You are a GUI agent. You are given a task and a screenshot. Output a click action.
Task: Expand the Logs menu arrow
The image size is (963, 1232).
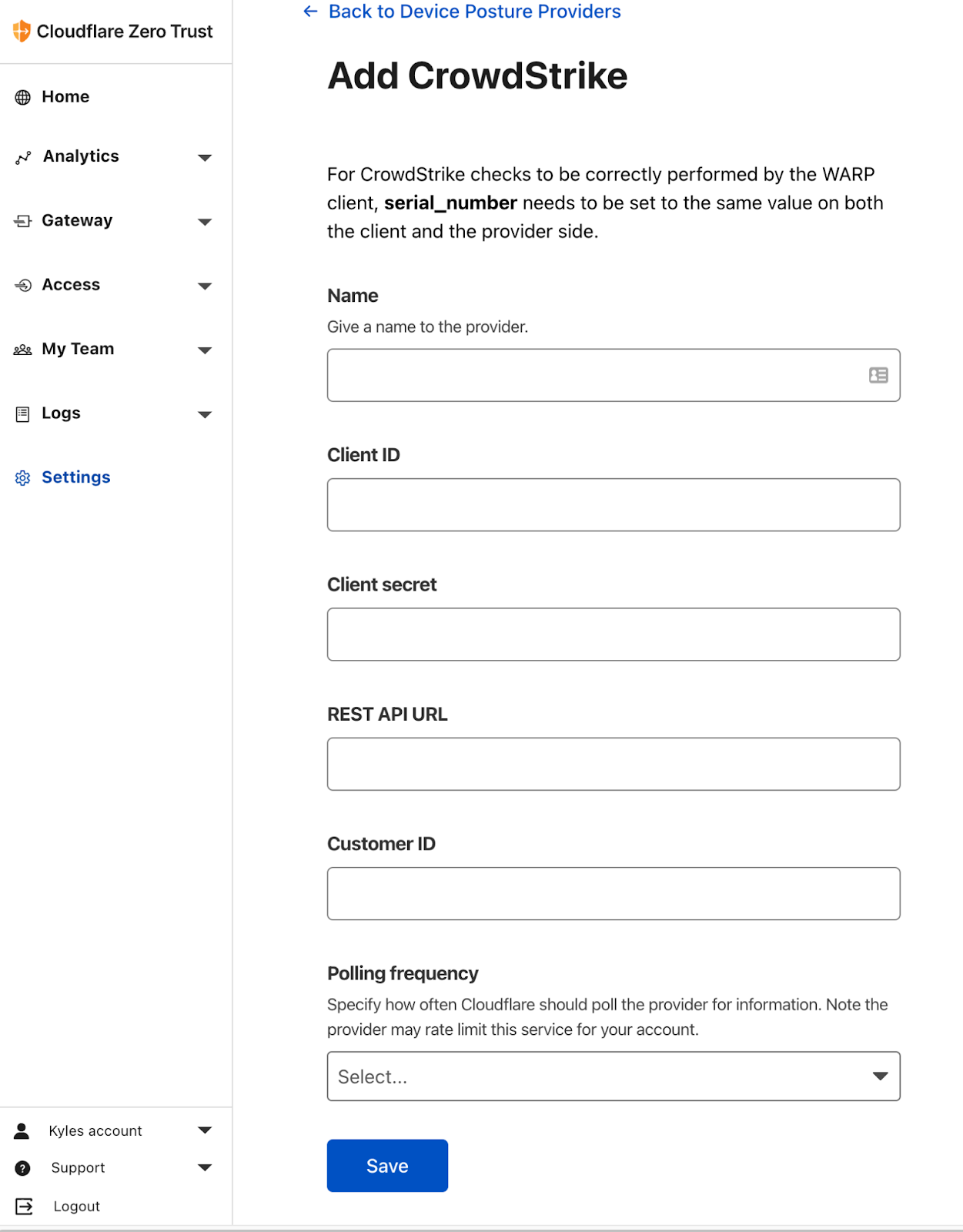(x=205, y=414)
